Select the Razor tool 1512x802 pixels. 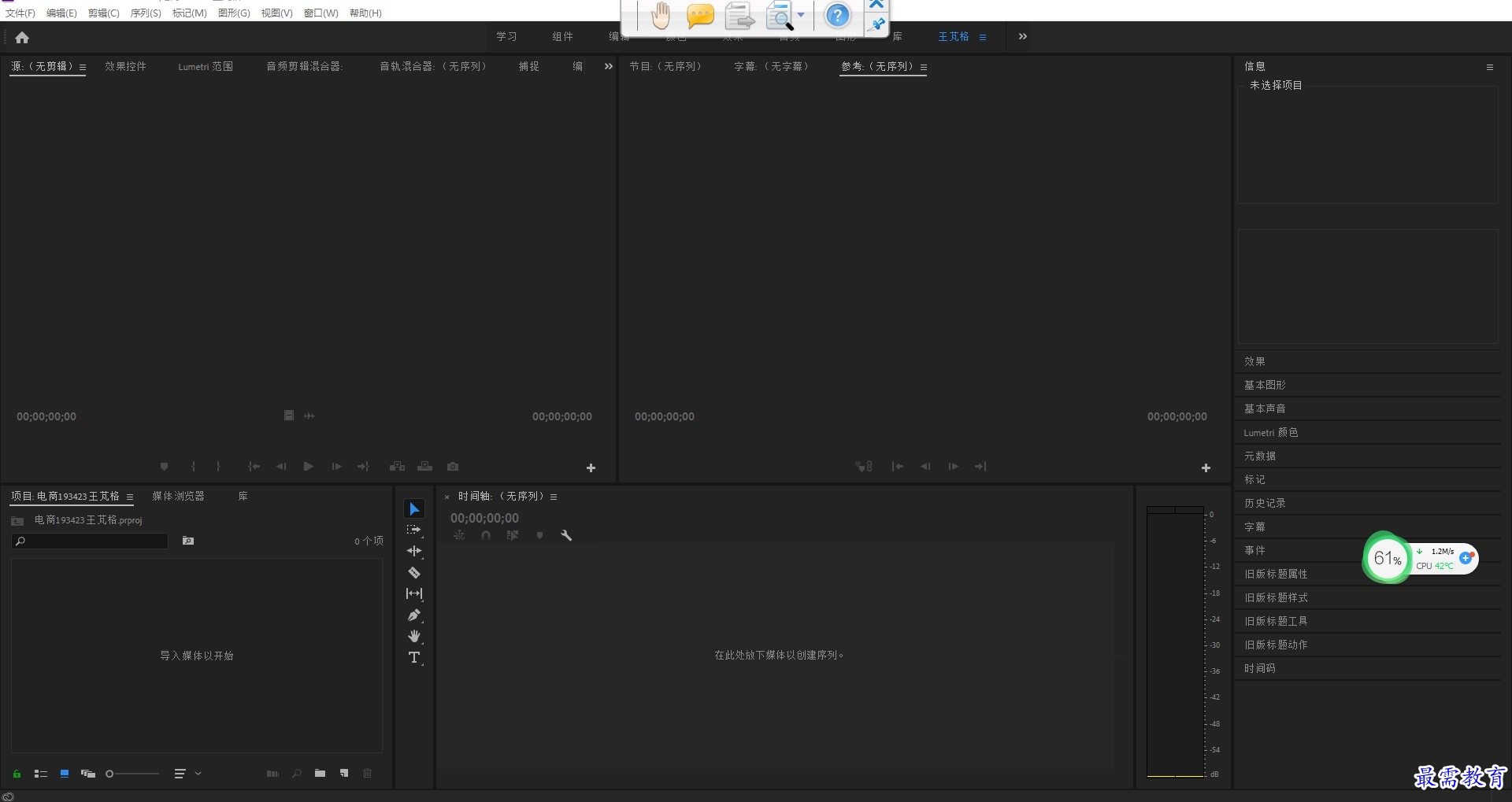[x=414, y=572]
